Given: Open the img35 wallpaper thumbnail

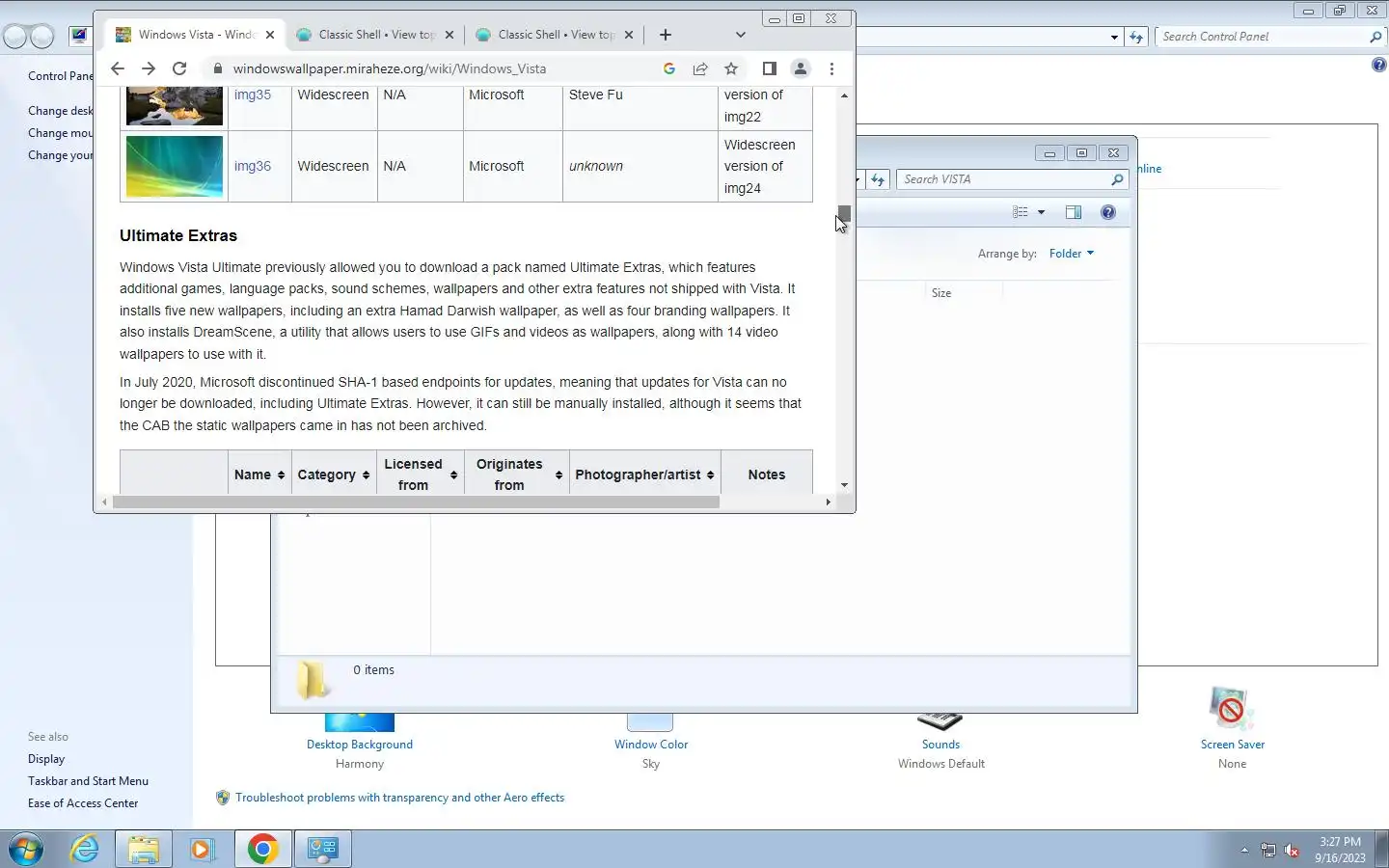Looking at the screenshot, I should pos(175,105).
